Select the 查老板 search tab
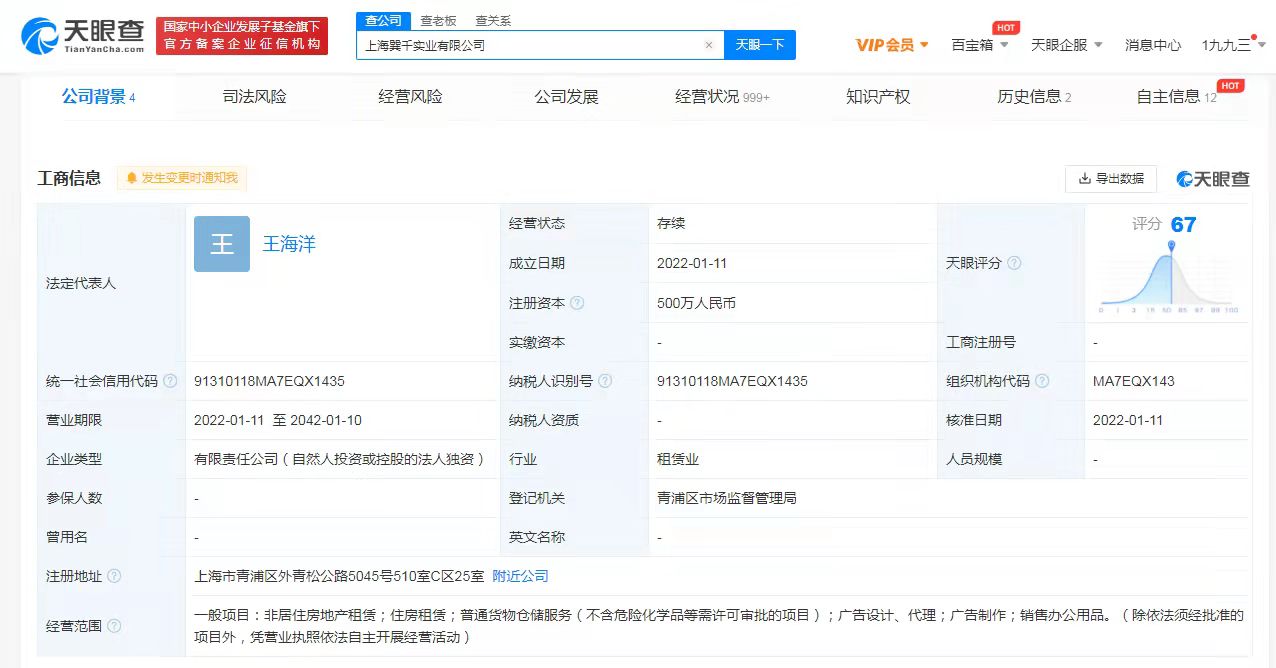Viewport: 1276px width, 668px height. (x=438, y=20)
